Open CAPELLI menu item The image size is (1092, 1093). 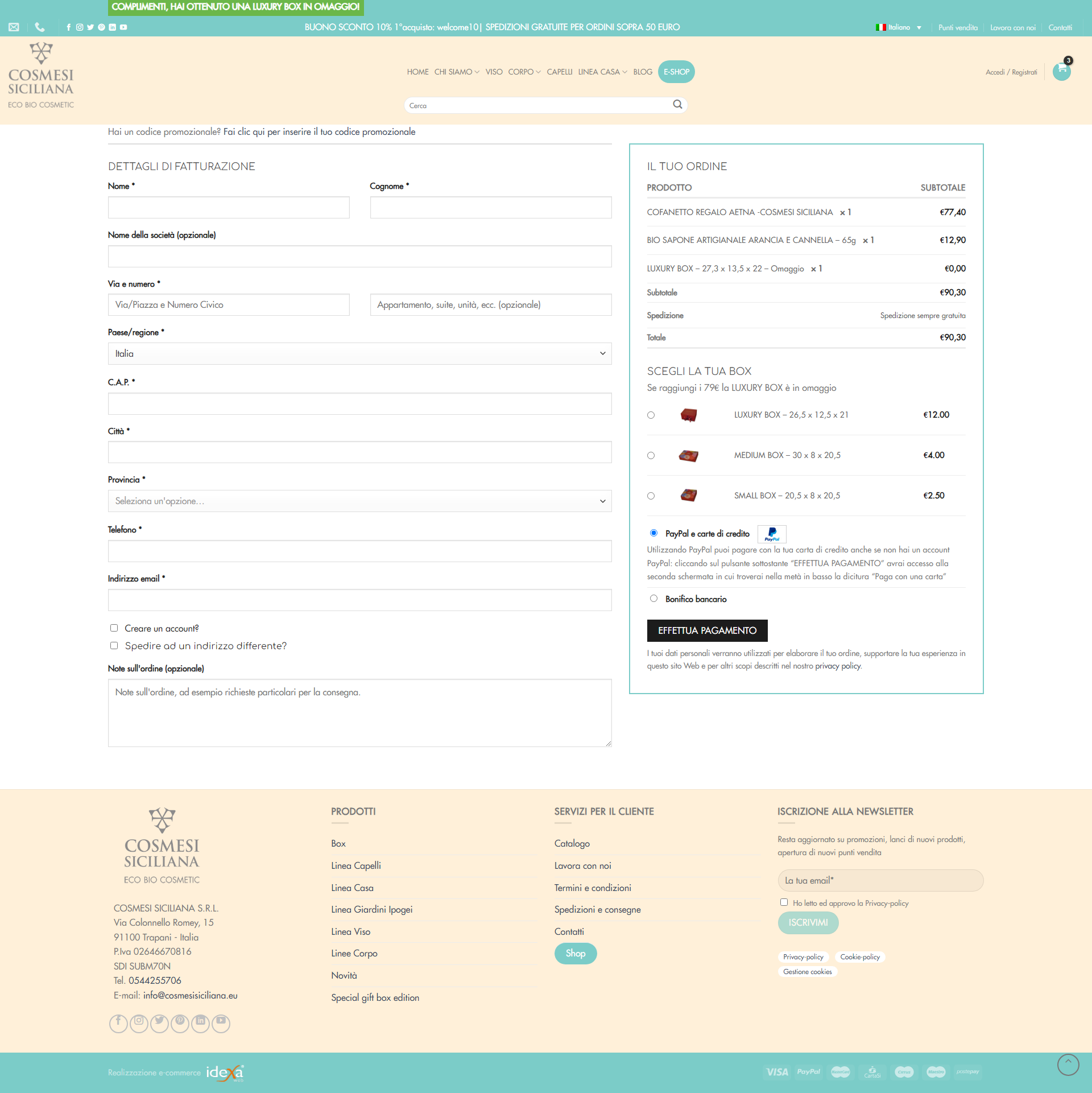[560, 72]
